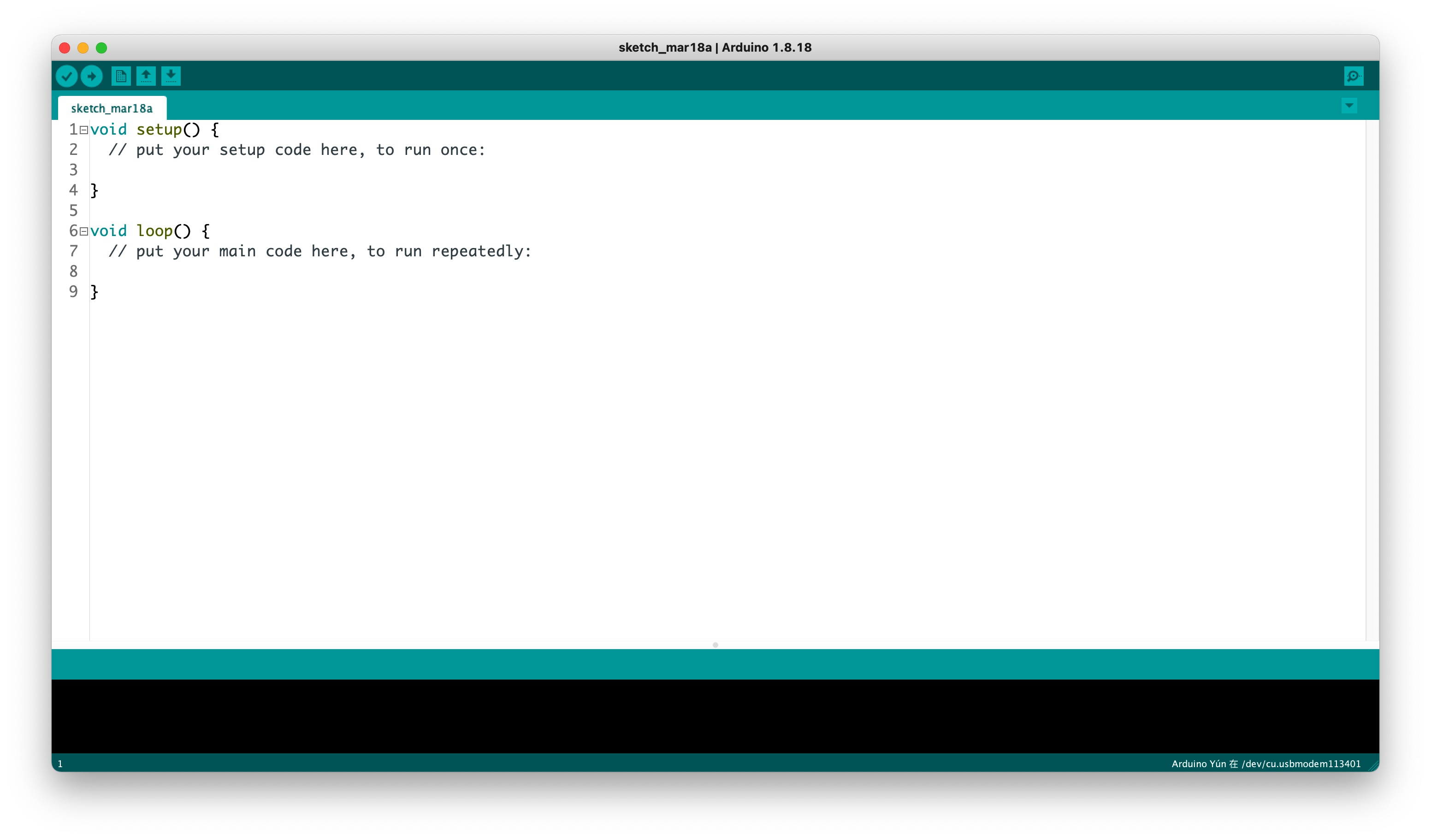The width and height of the screenshot is (1431, 840).
Task: Click the word setup in line 1
Action: pyautogui.click(x=159, y=130)
